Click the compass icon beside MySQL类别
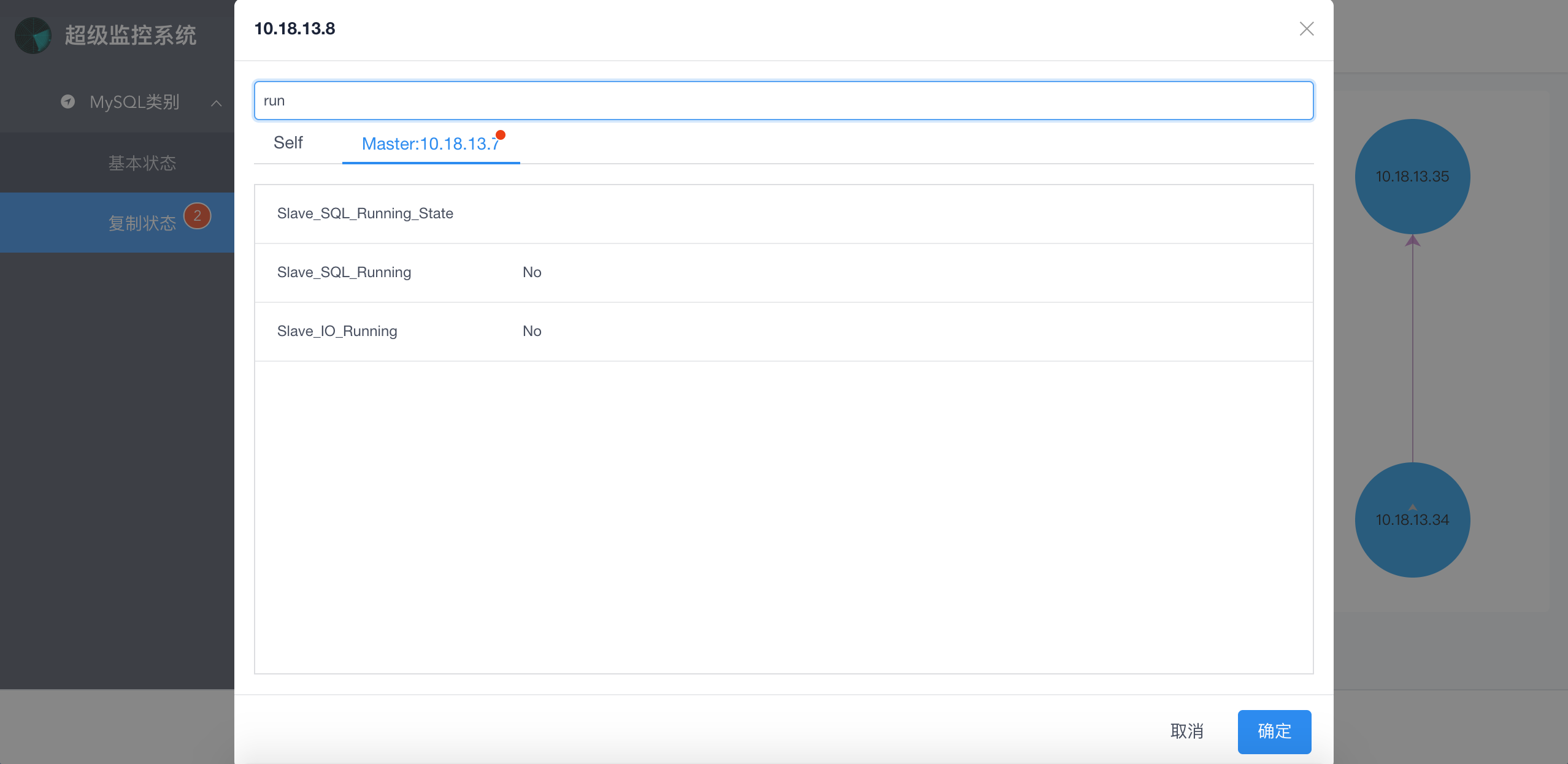The image size is (1568, 764). [68, 102]
